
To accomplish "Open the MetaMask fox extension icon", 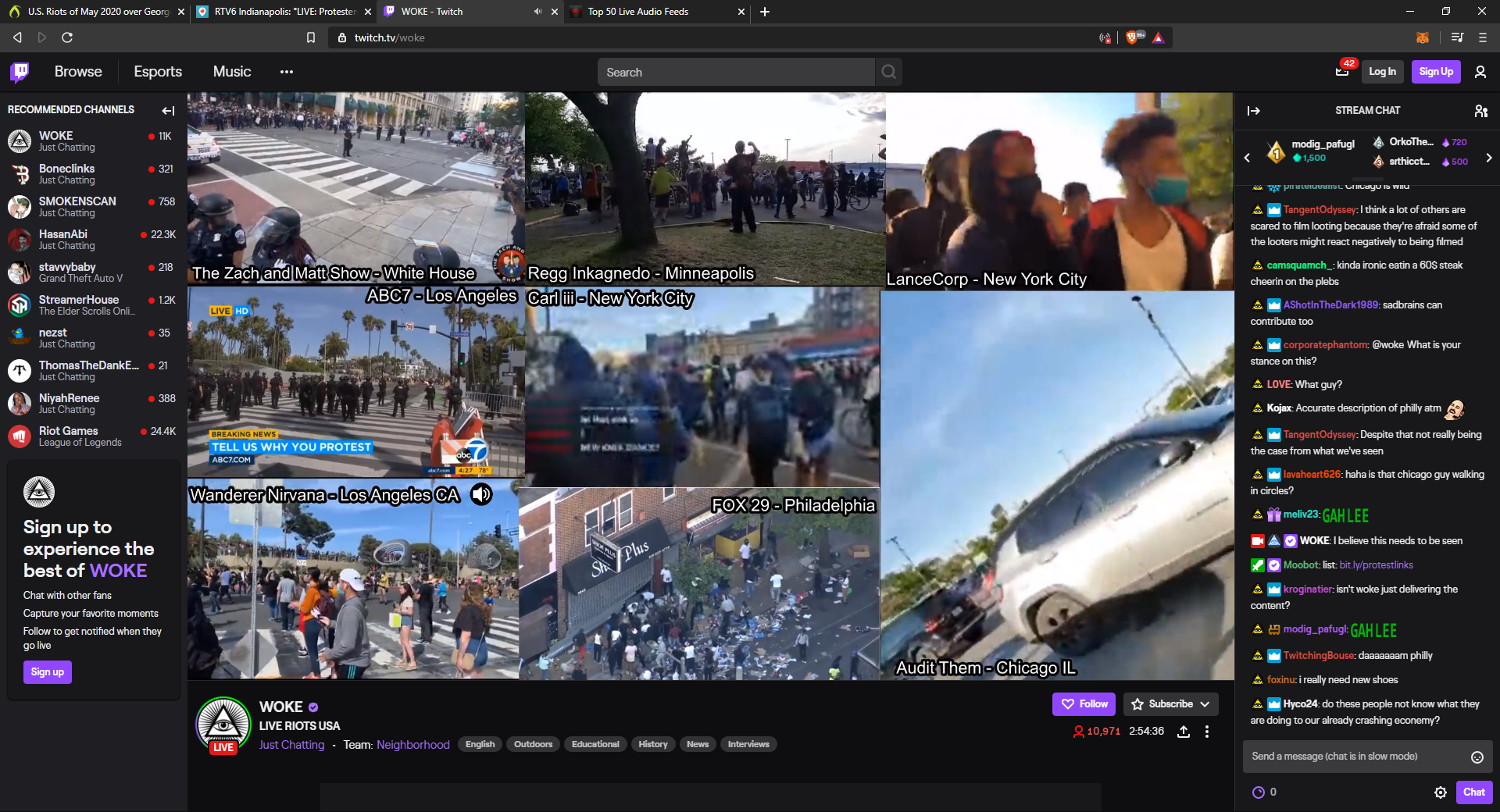I will pyautogui.click(x=1423, y=37).
